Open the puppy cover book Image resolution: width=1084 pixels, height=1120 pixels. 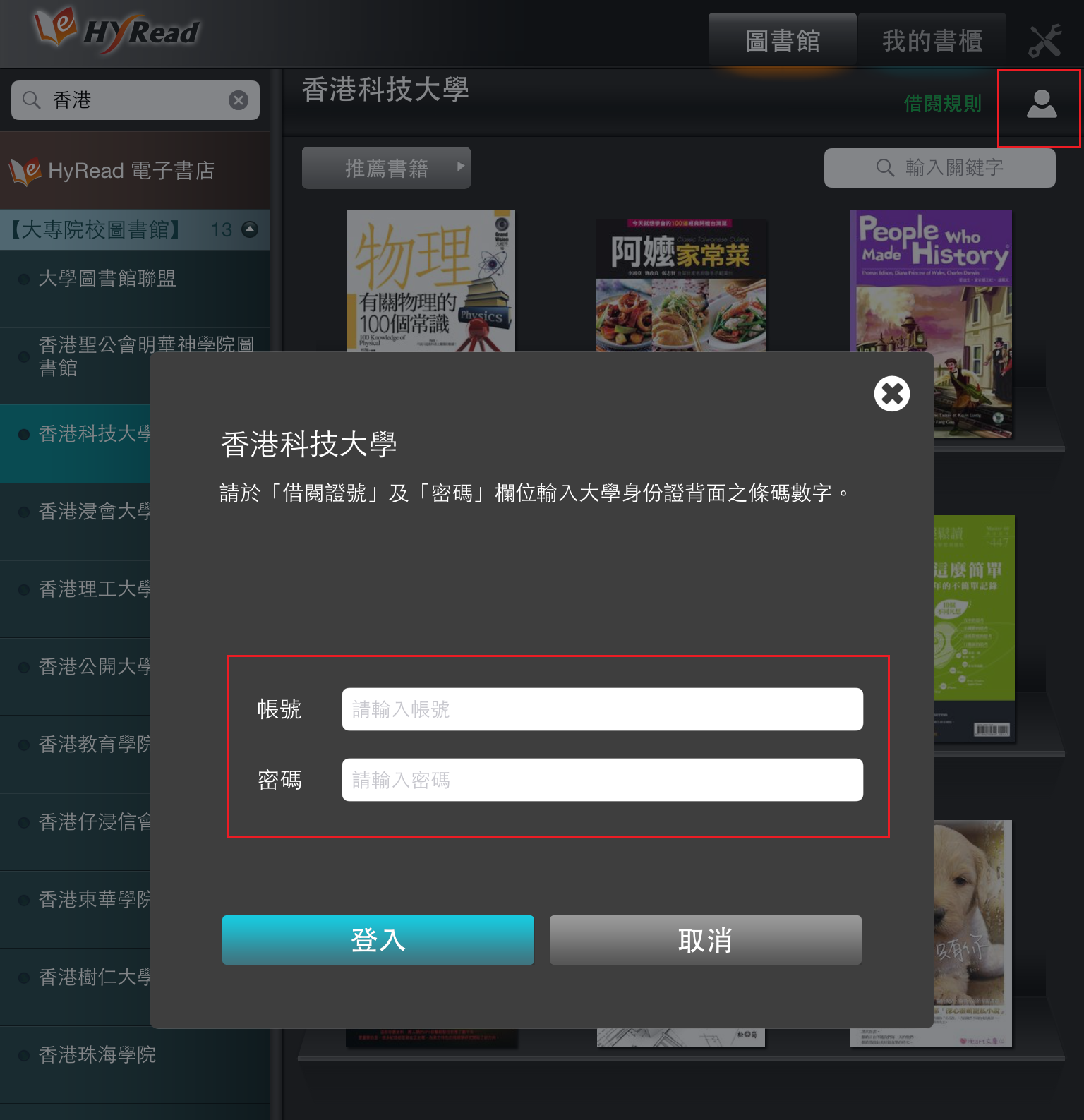click(972, 933)
